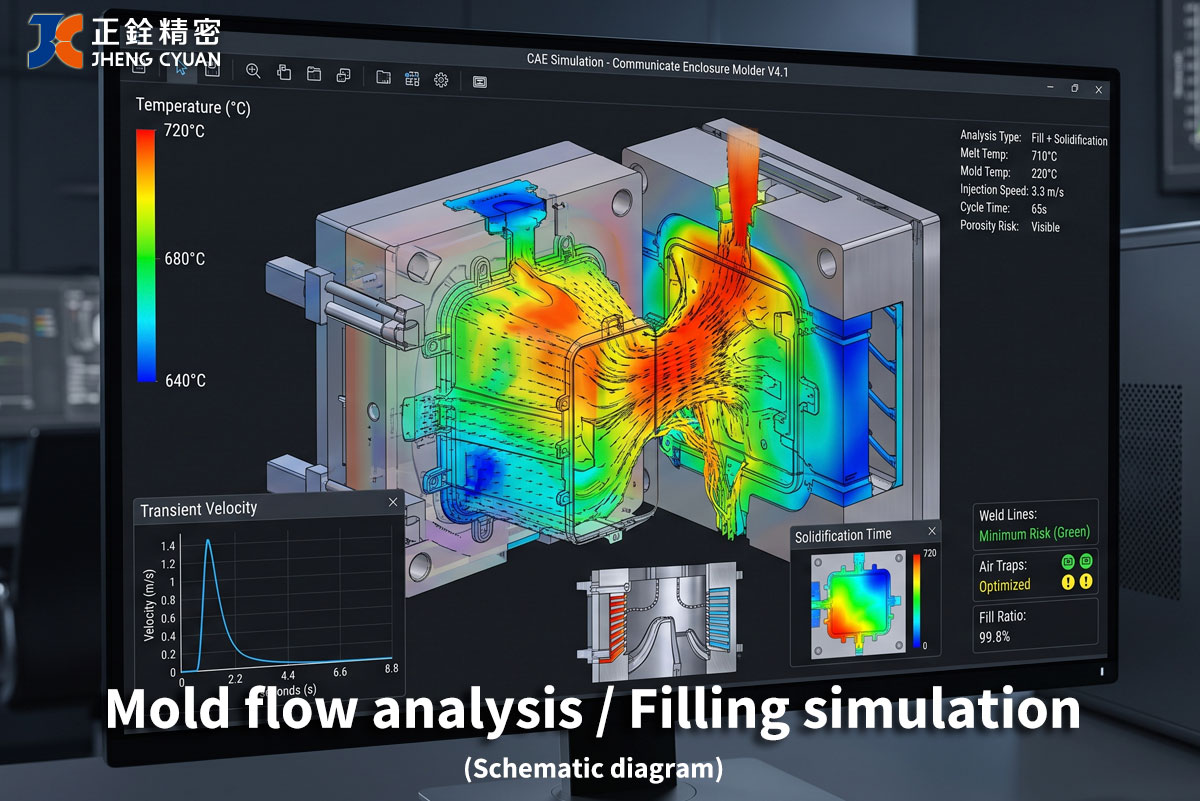Select the pointer cursor tool in toolbar
Screen dimensions: 1200x801
point(182,68)
